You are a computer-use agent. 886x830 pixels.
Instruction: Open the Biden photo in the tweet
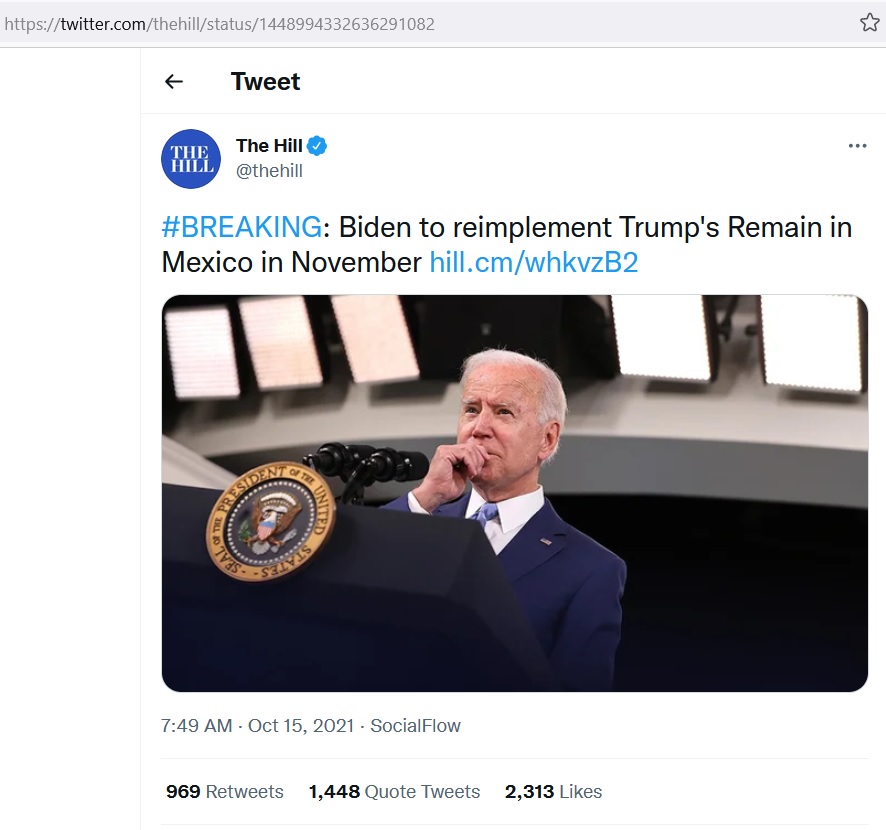coord(514,492)
